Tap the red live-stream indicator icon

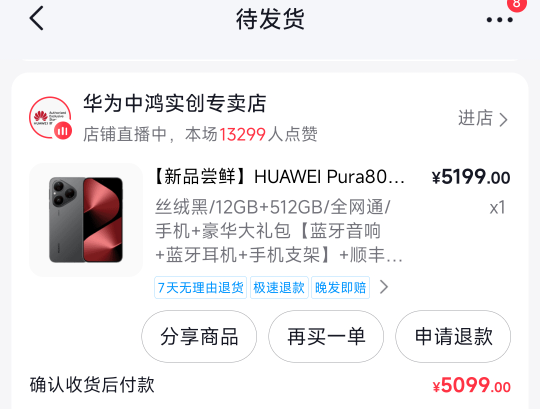coord(63,131)
